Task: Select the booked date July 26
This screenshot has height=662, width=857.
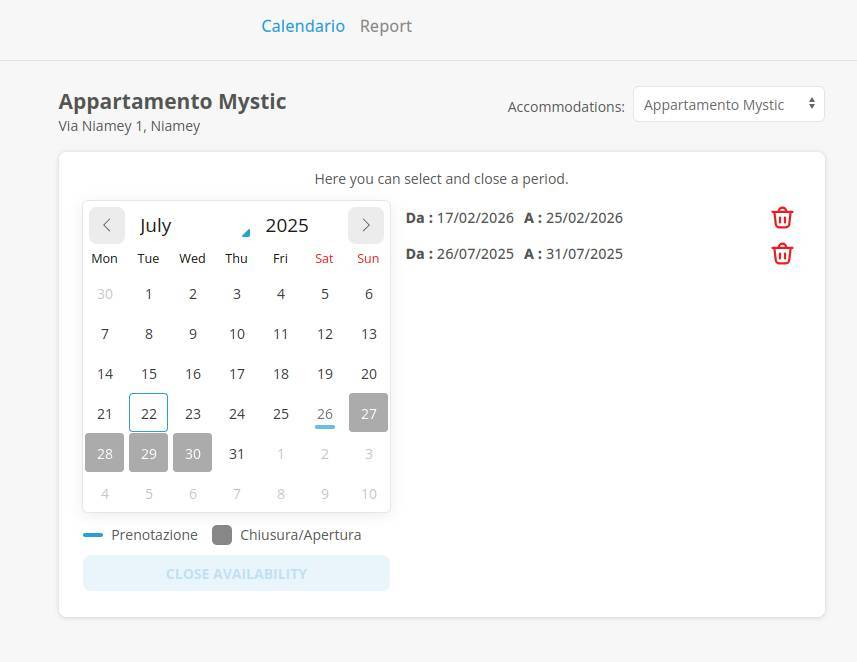Action: tap(324, 413)
